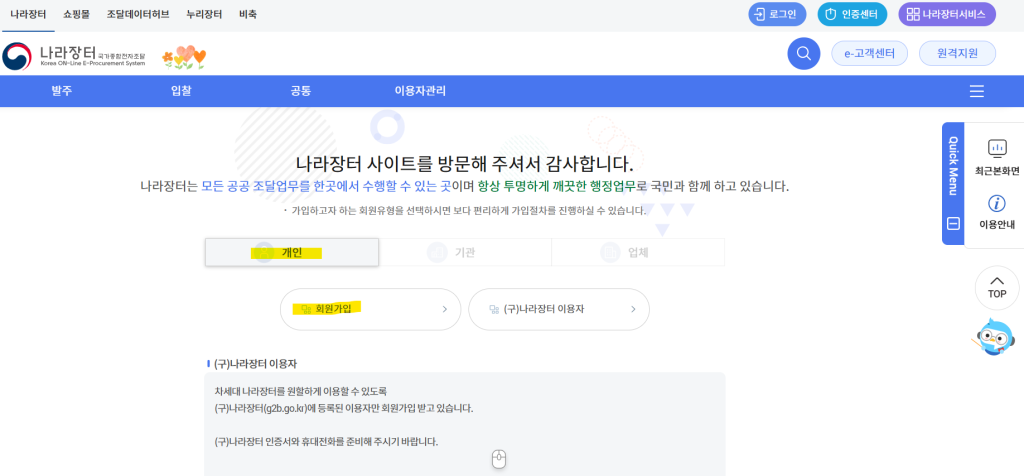Screen dimensions: 1024x476
Task: Open 최근본화면 in Quick Menu
Action: pyautogui.click(x=997, y=157)
